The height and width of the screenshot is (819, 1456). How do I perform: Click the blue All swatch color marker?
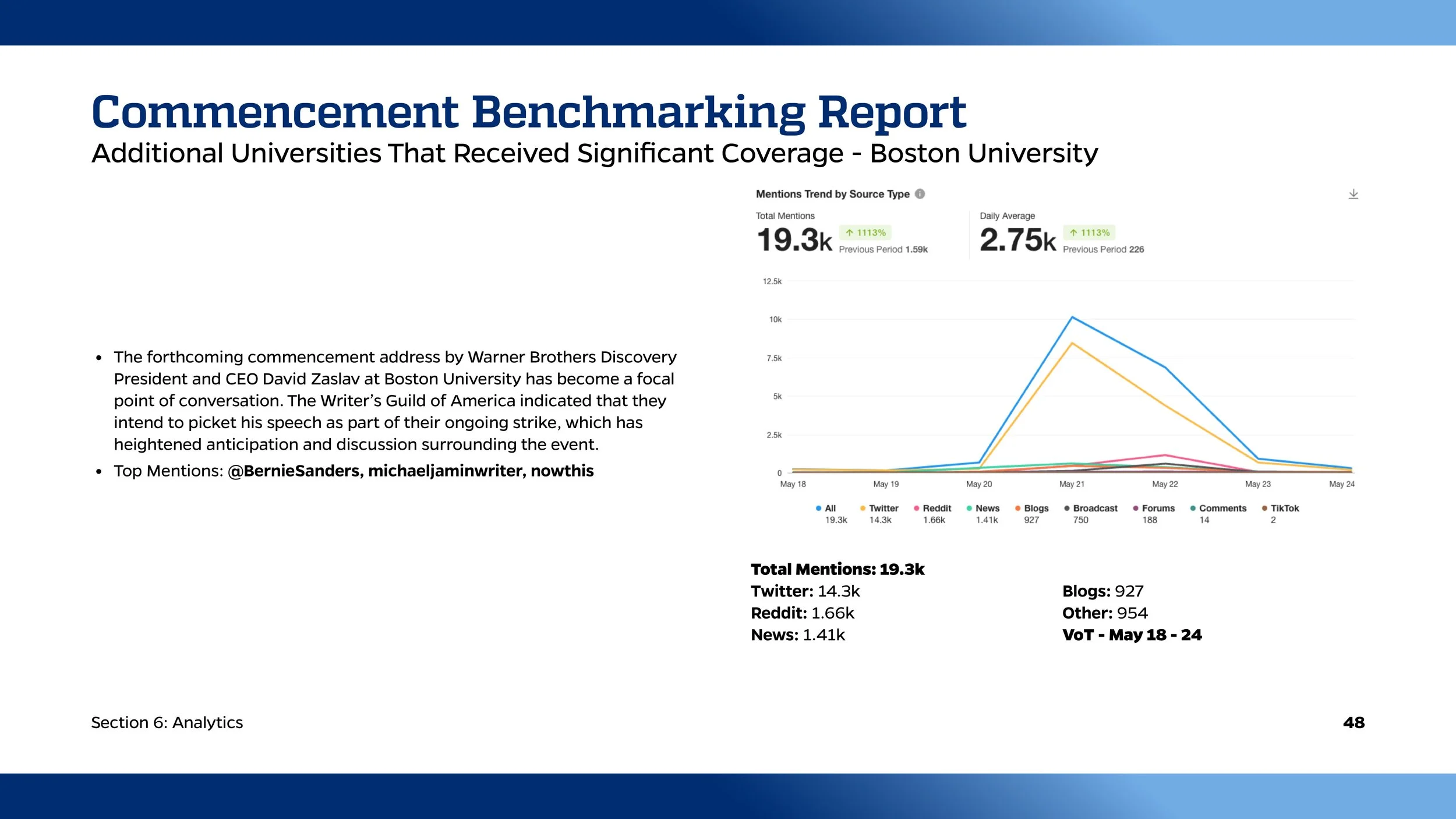pos(818,507)
